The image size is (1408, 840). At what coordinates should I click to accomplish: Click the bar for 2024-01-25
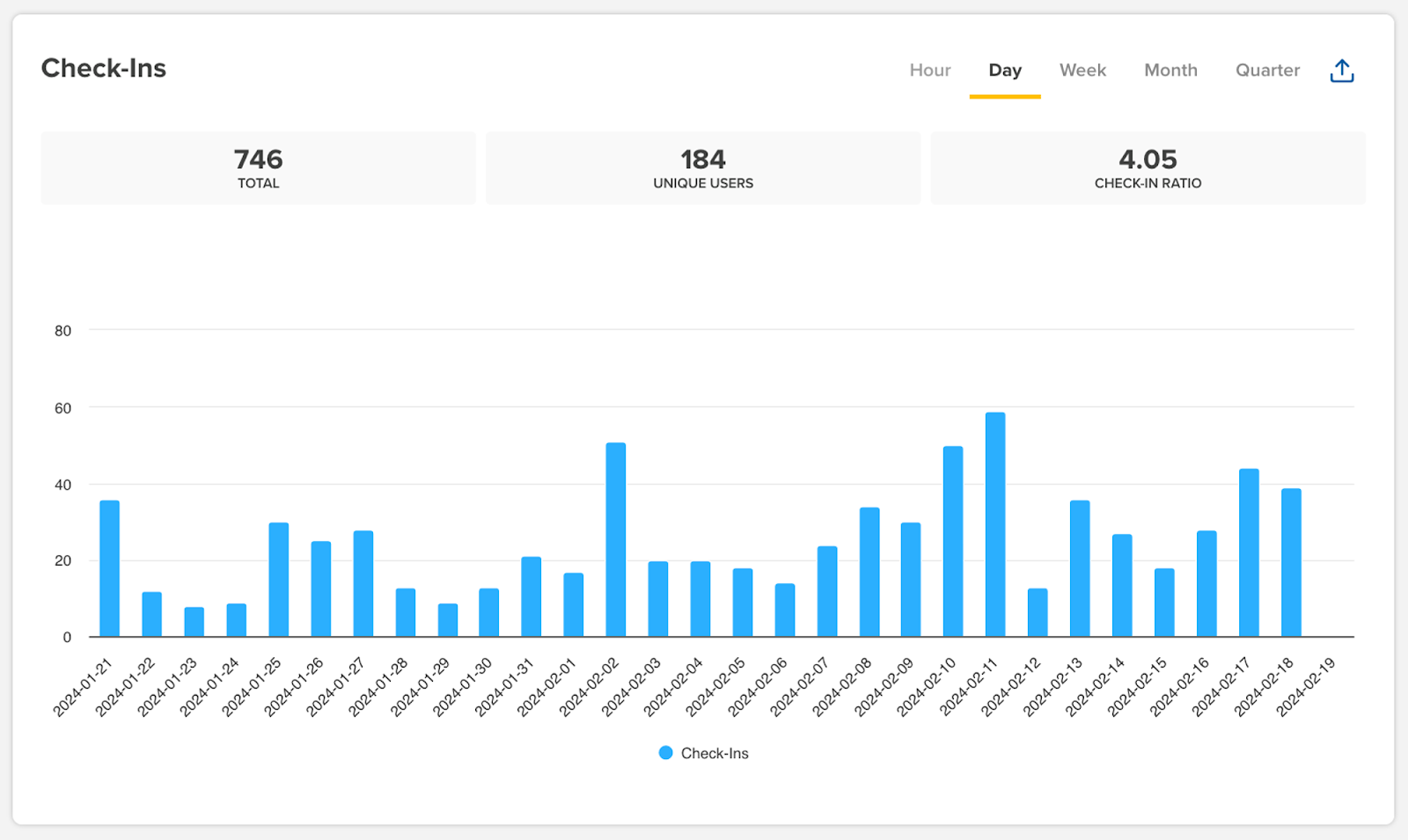(x=278, y=580)
